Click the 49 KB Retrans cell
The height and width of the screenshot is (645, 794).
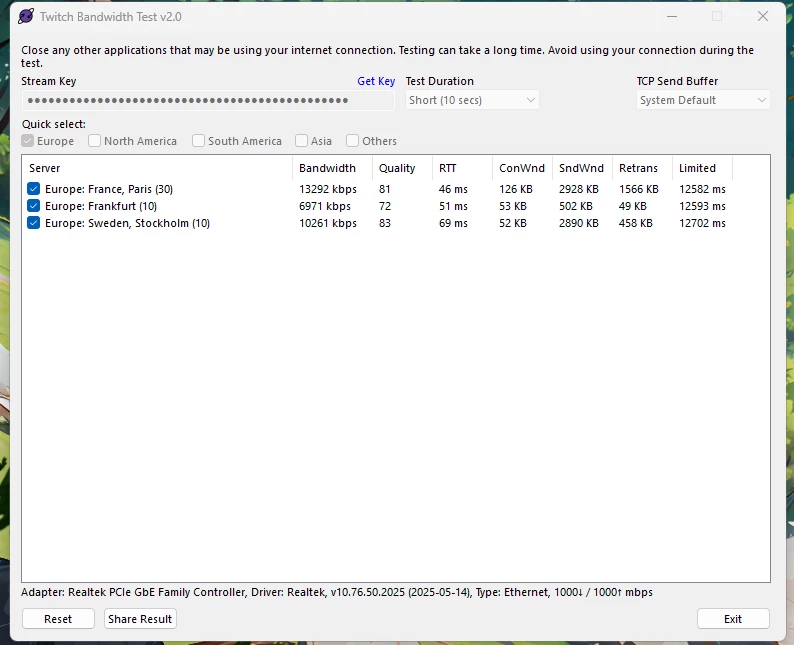pos(632,206)
